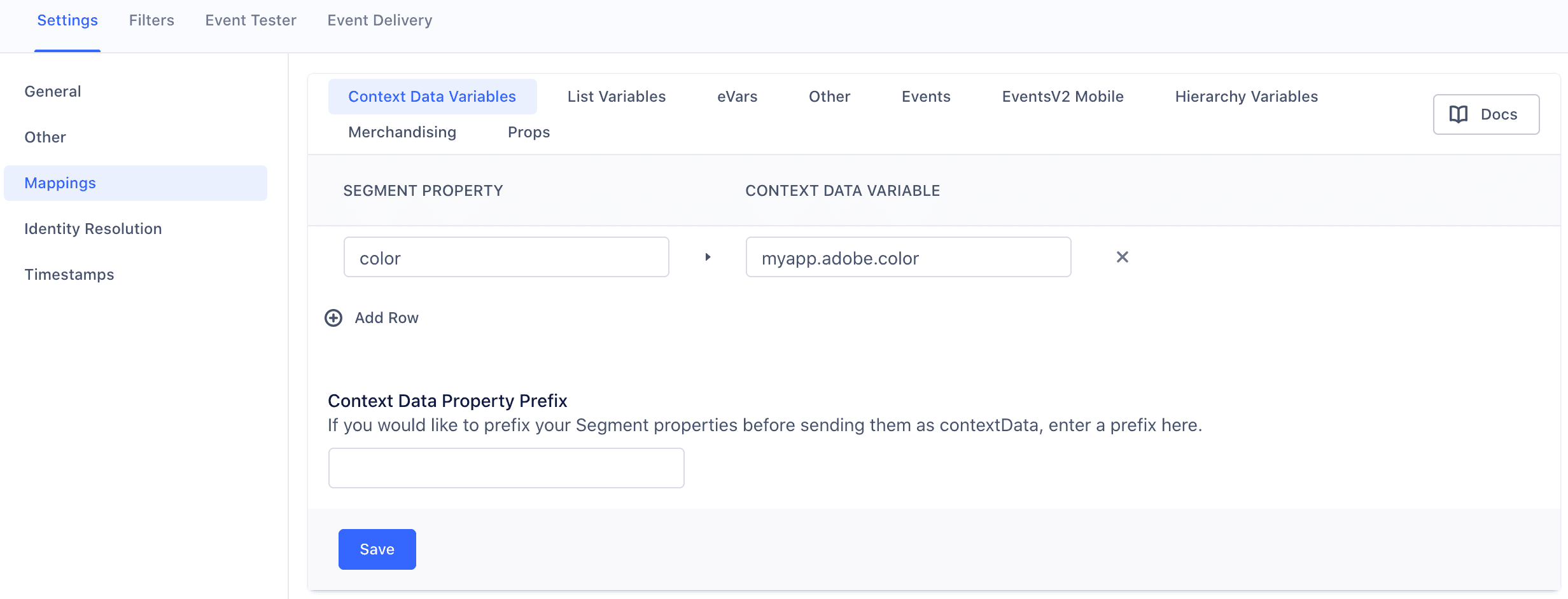Edit the myapp.adobe.color variable field
Screen dimensions: 1568x599
(x=907, y=257)
